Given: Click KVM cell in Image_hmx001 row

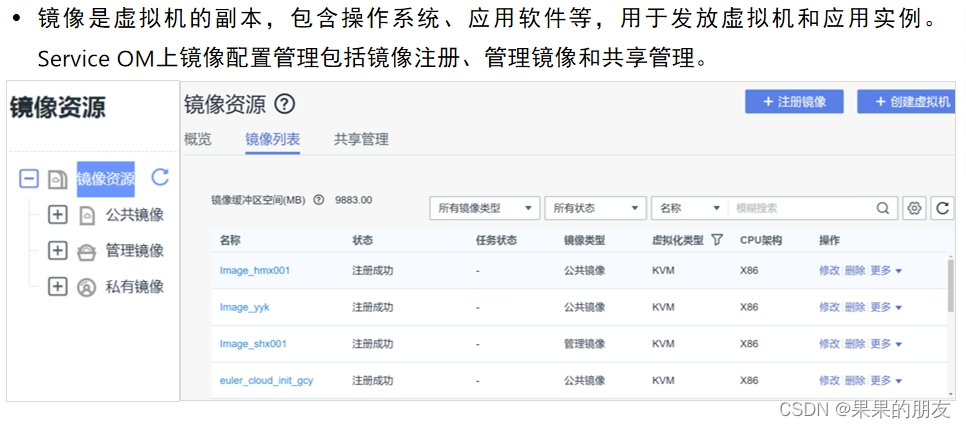Looking at the screenshot, I should click(663, 270).
